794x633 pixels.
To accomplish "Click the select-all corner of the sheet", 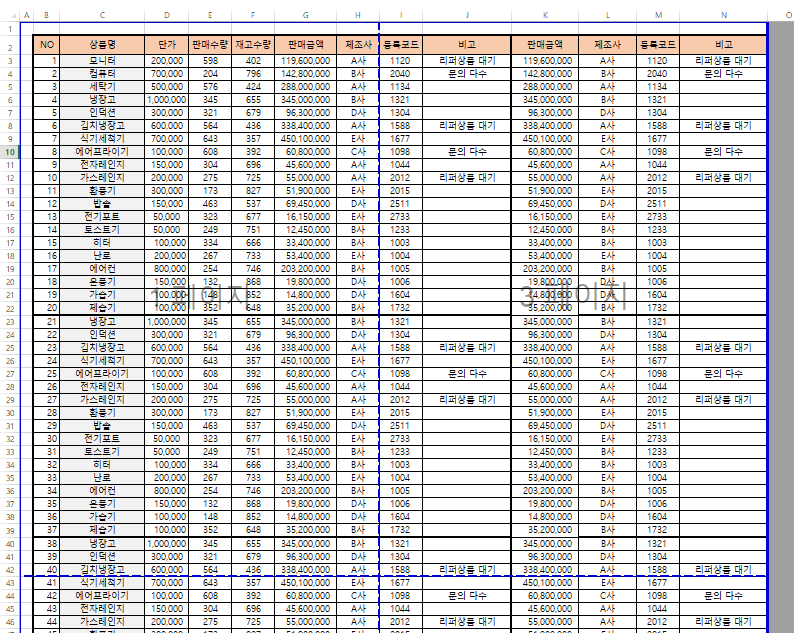I will coord(10,15).
